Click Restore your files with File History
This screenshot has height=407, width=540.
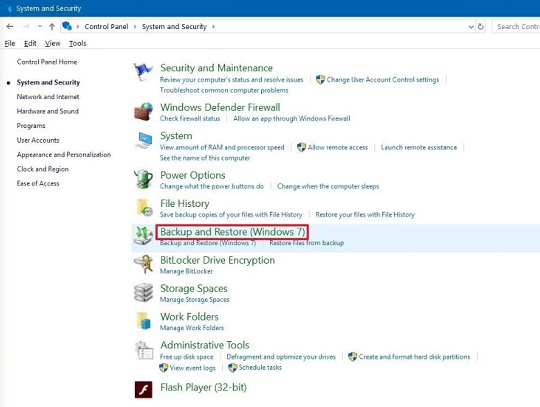[365, 215]
